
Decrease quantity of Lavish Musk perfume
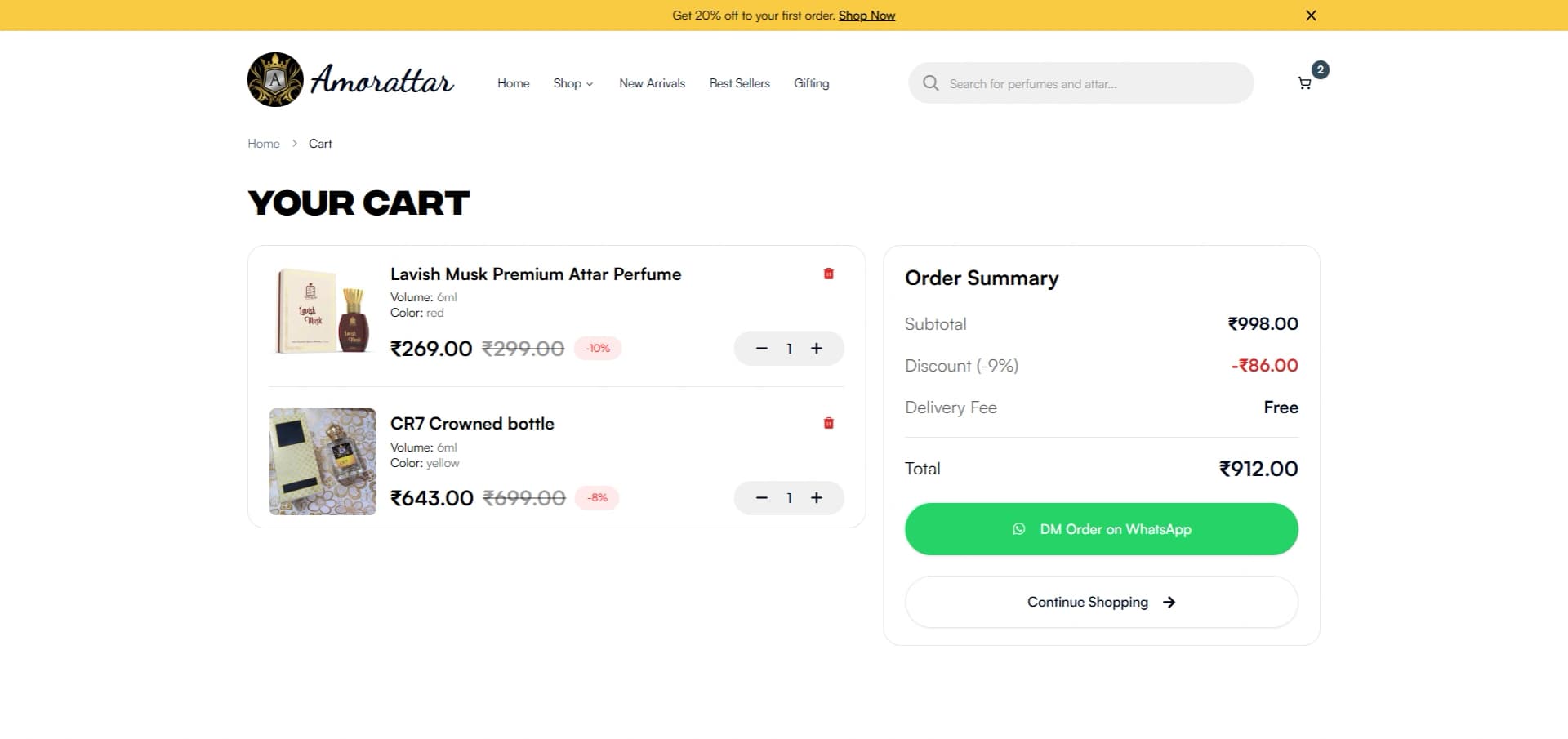(x=761, y=349)
